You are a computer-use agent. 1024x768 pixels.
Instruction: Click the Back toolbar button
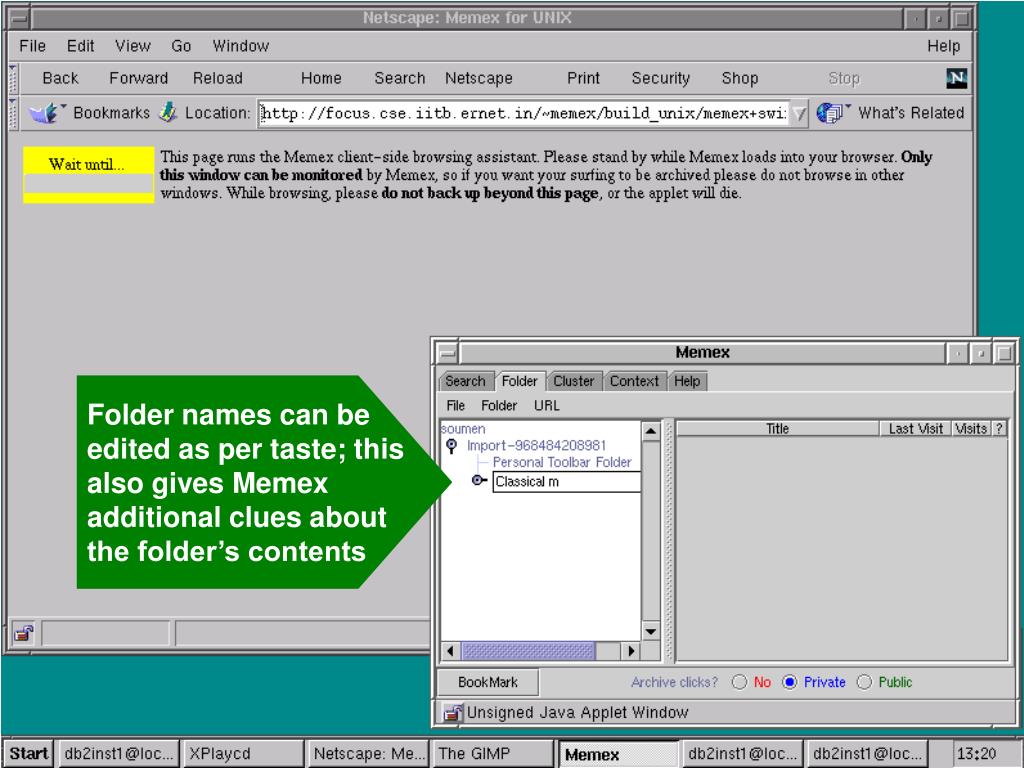[x=60, y=78]
